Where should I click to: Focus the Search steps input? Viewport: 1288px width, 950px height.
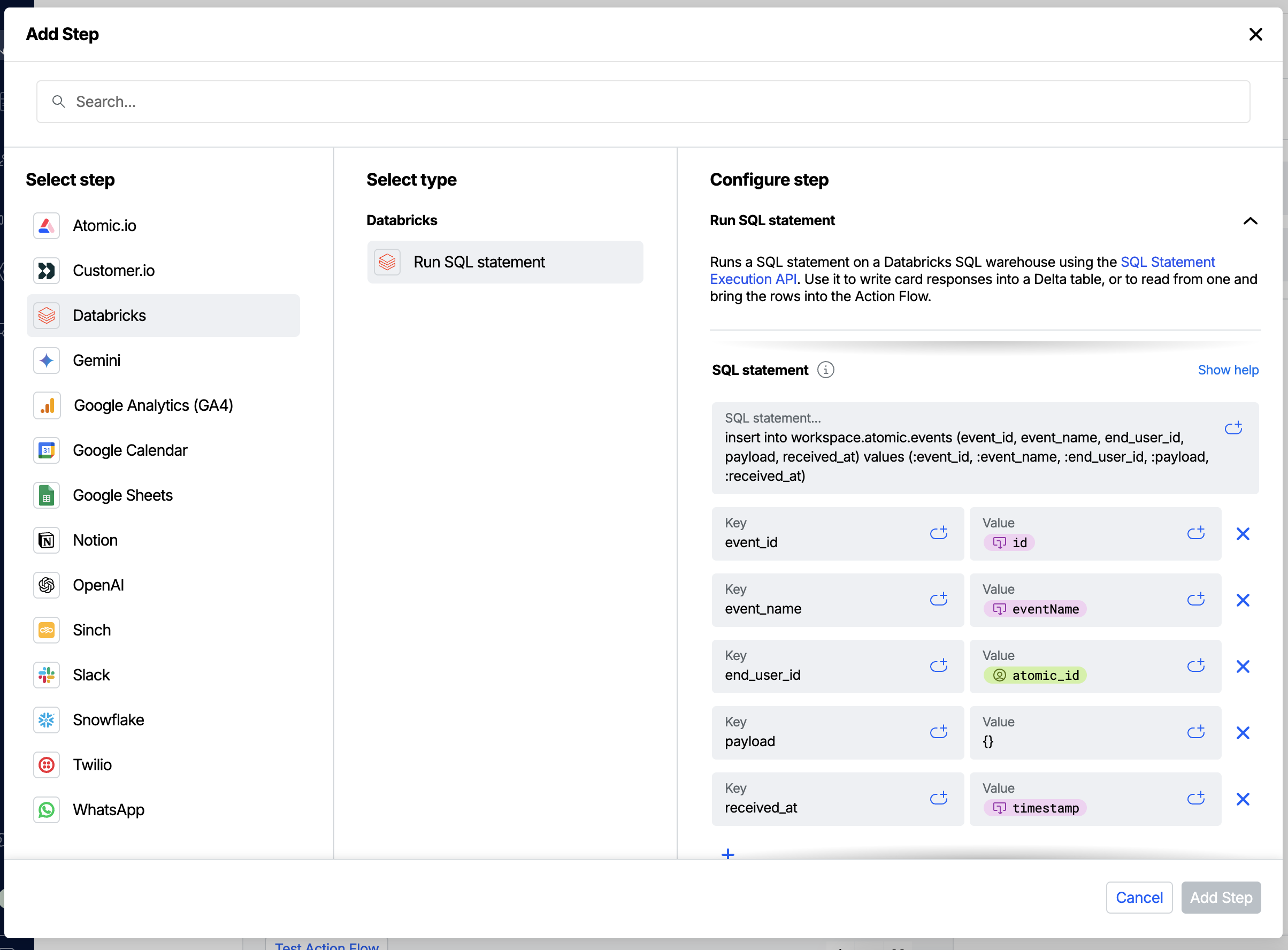click(643, 102)
